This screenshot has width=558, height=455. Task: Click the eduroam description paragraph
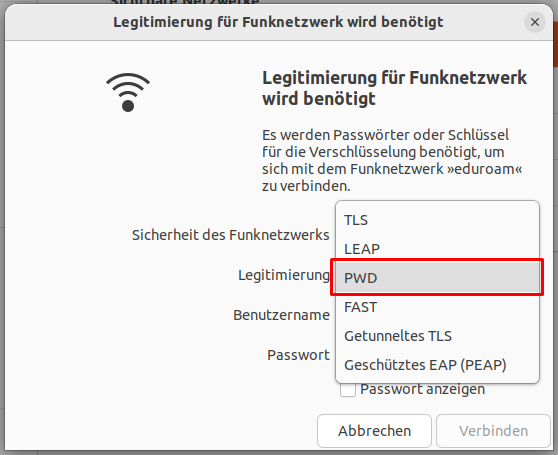pyautogui.click(x=392, y=160)
